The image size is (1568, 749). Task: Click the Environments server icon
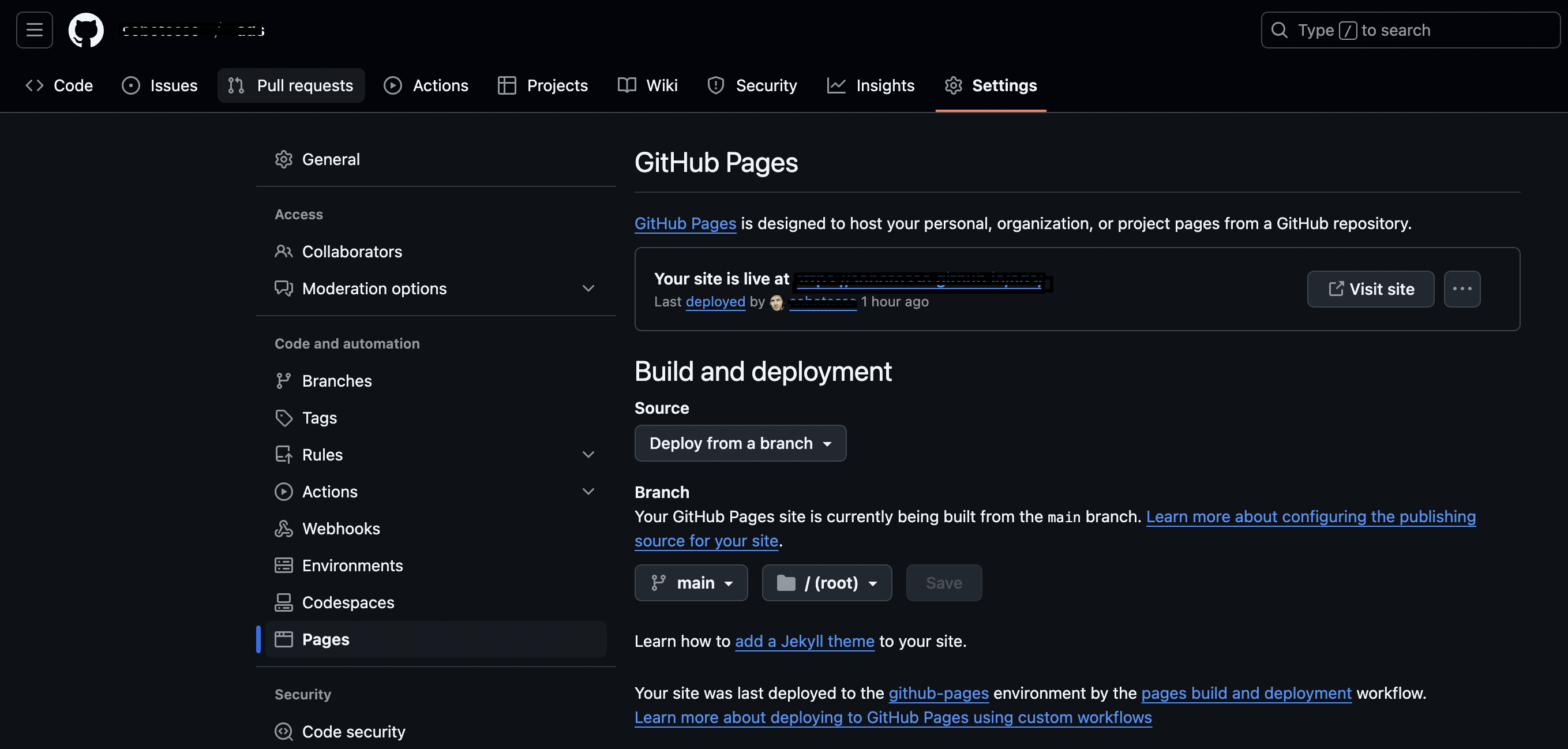pyautogui.click(x=284, y=566)
